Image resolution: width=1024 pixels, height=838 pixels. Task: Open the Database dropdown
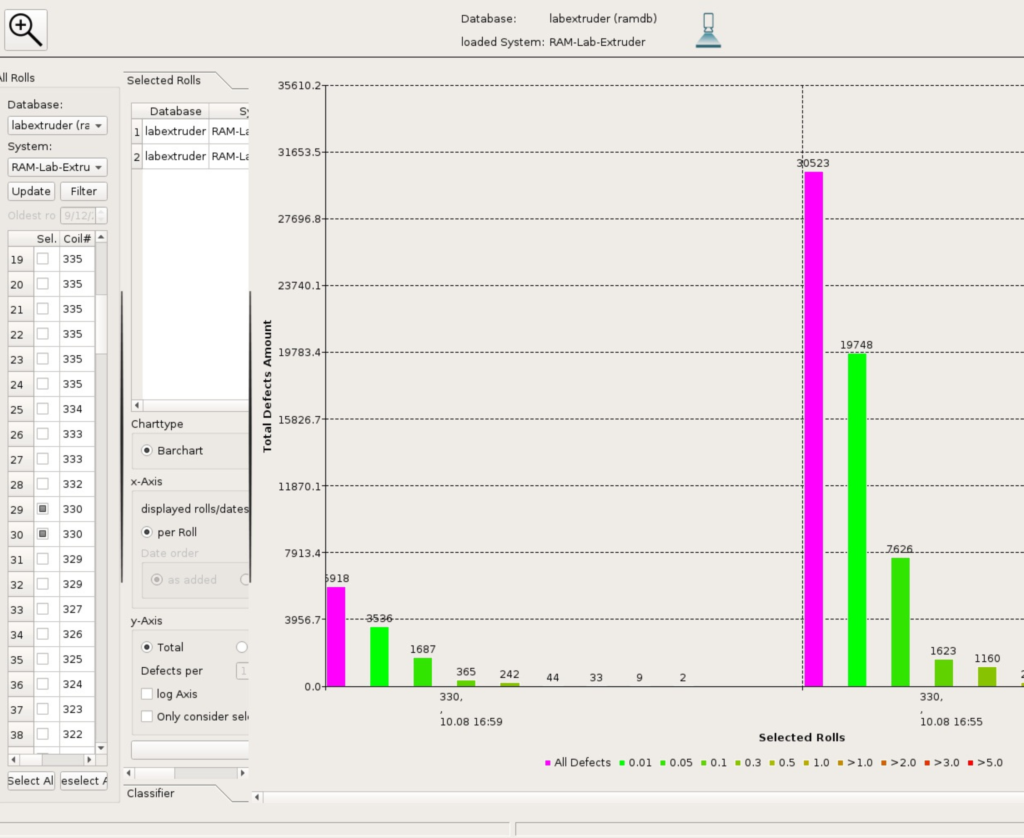coord(57,125)
